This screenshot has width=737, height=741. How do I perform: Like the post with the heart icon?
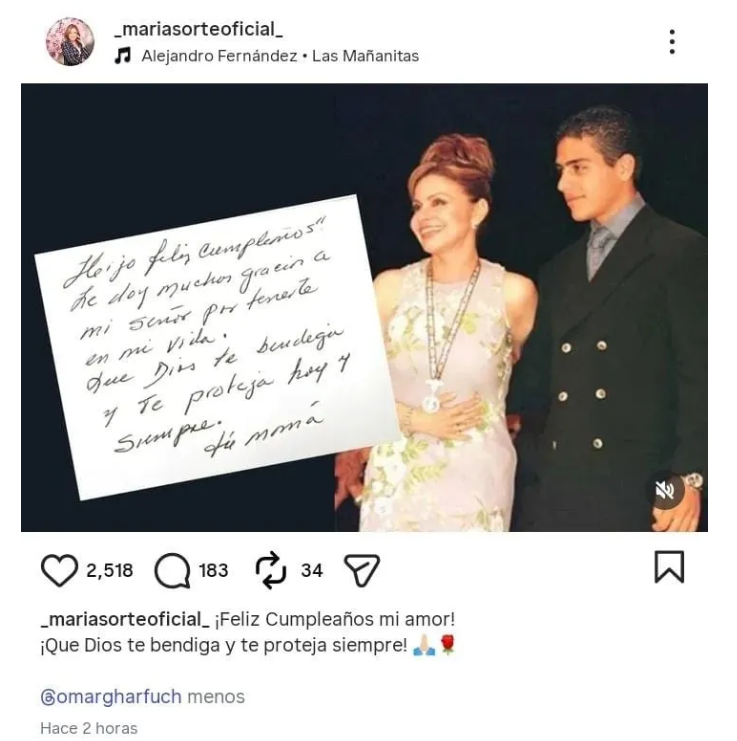60,570
